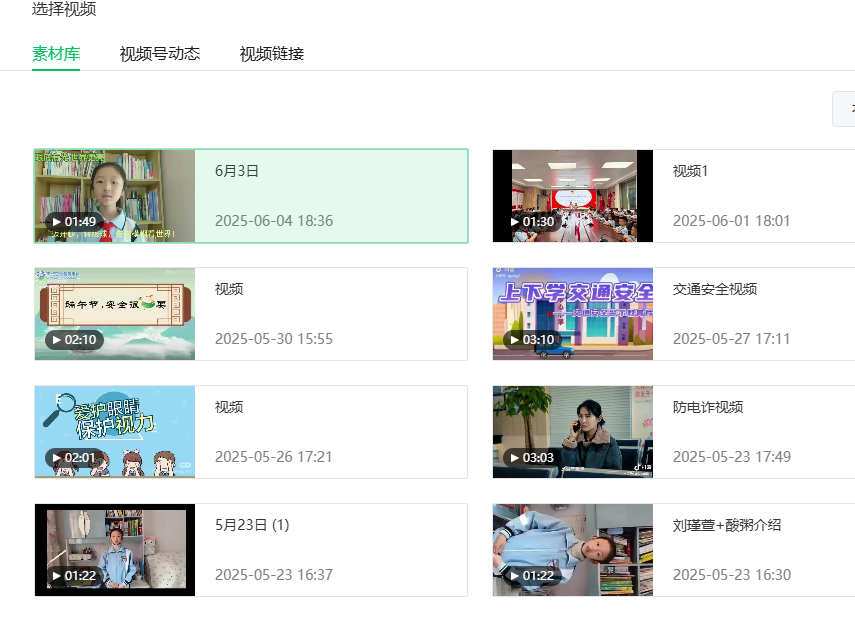The image size is (855, 640).
Task: Open the 视频号动态 tab
Action: pyautogui.click(x=160, y=53)
